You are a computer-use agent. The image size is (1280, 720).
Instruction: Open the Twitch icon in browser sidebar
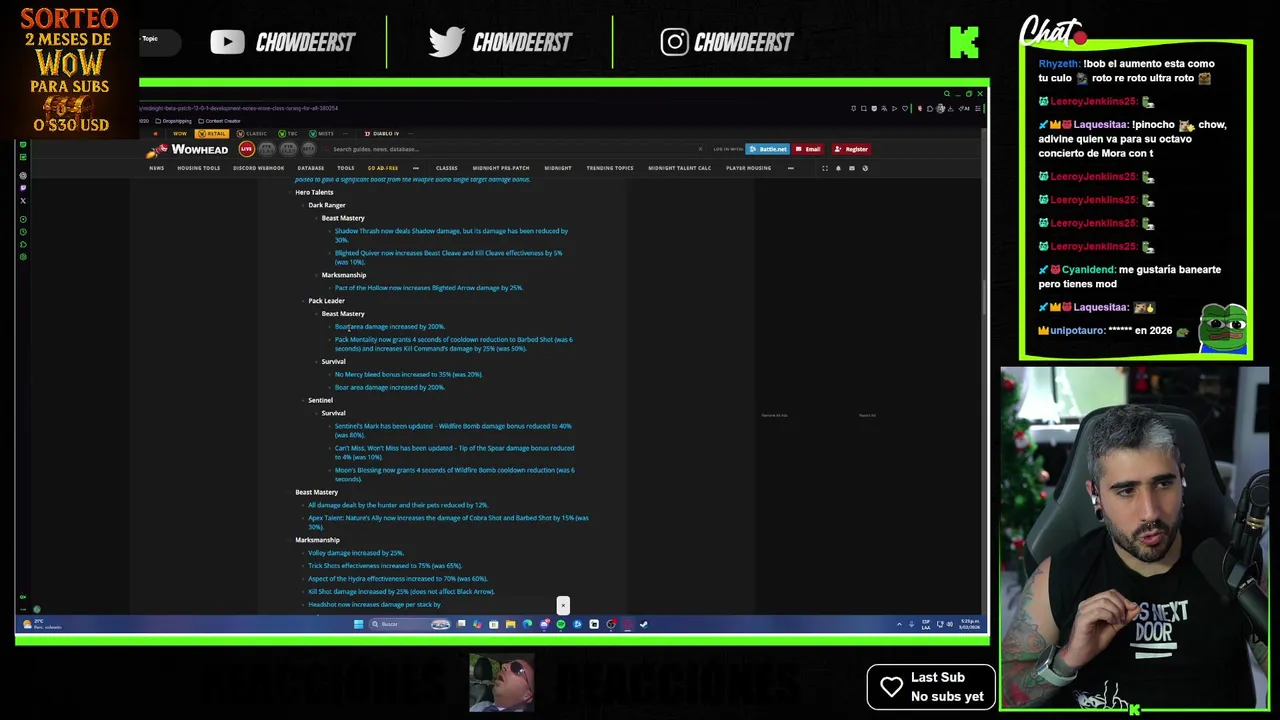coord(23,188)
